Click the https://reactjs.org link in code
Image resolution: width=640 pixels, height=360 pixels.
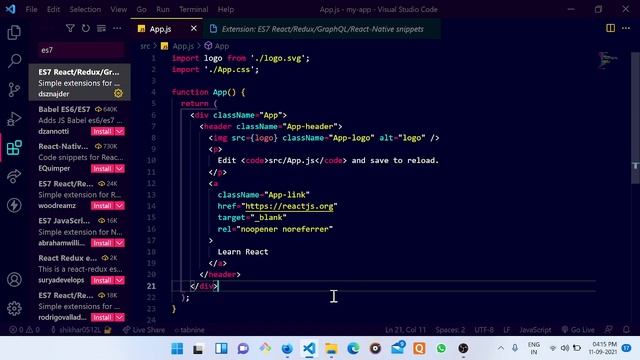pos(289,206)
